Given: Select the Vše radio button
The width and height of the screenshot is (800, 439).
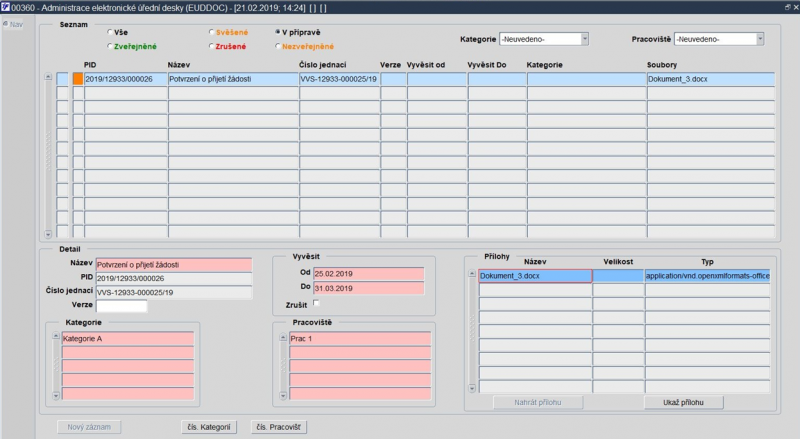Looking at the screenshot, I should click(x=110, y=32).
